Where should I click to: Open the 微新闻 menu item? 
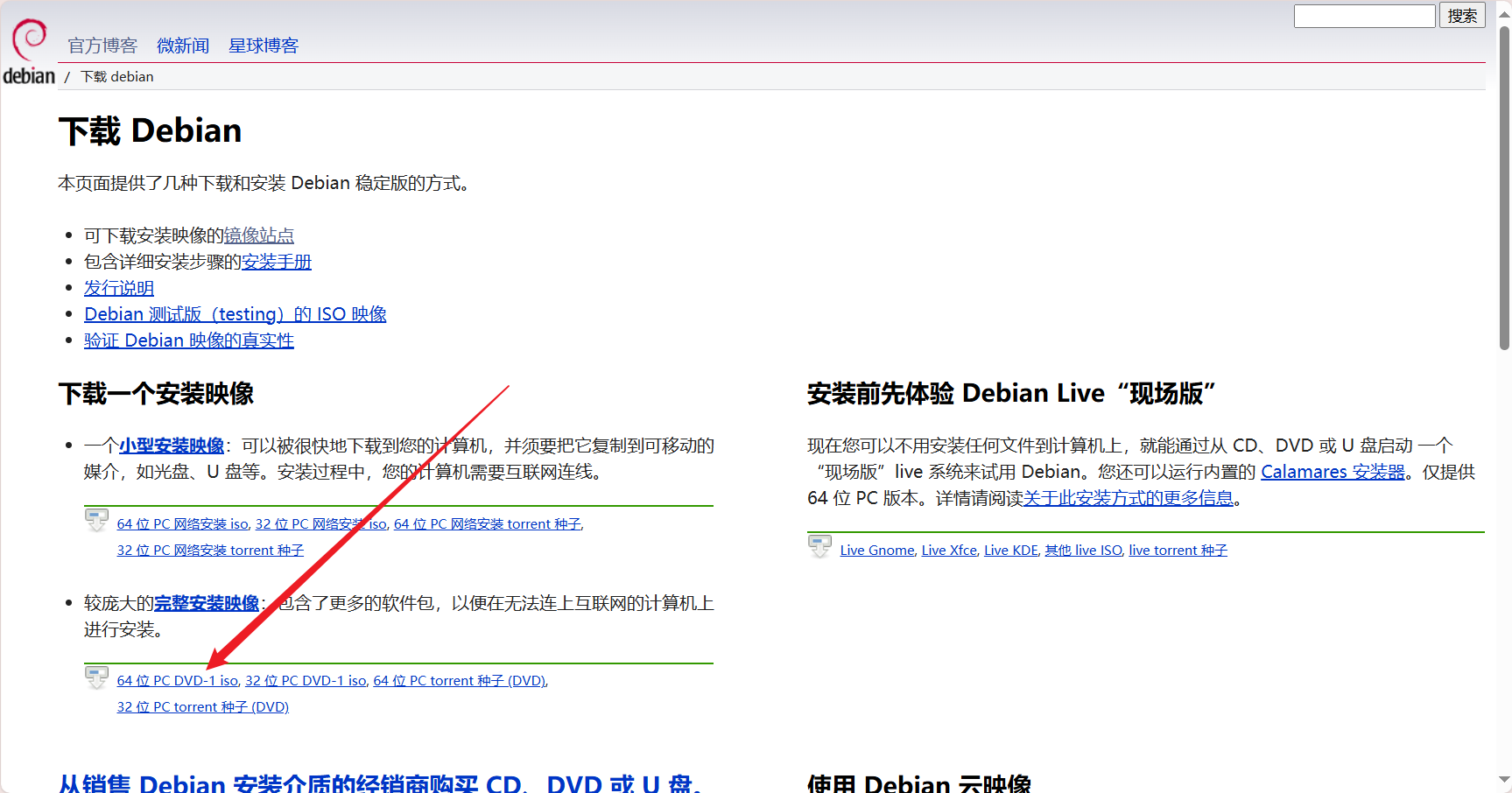point(183,46)
